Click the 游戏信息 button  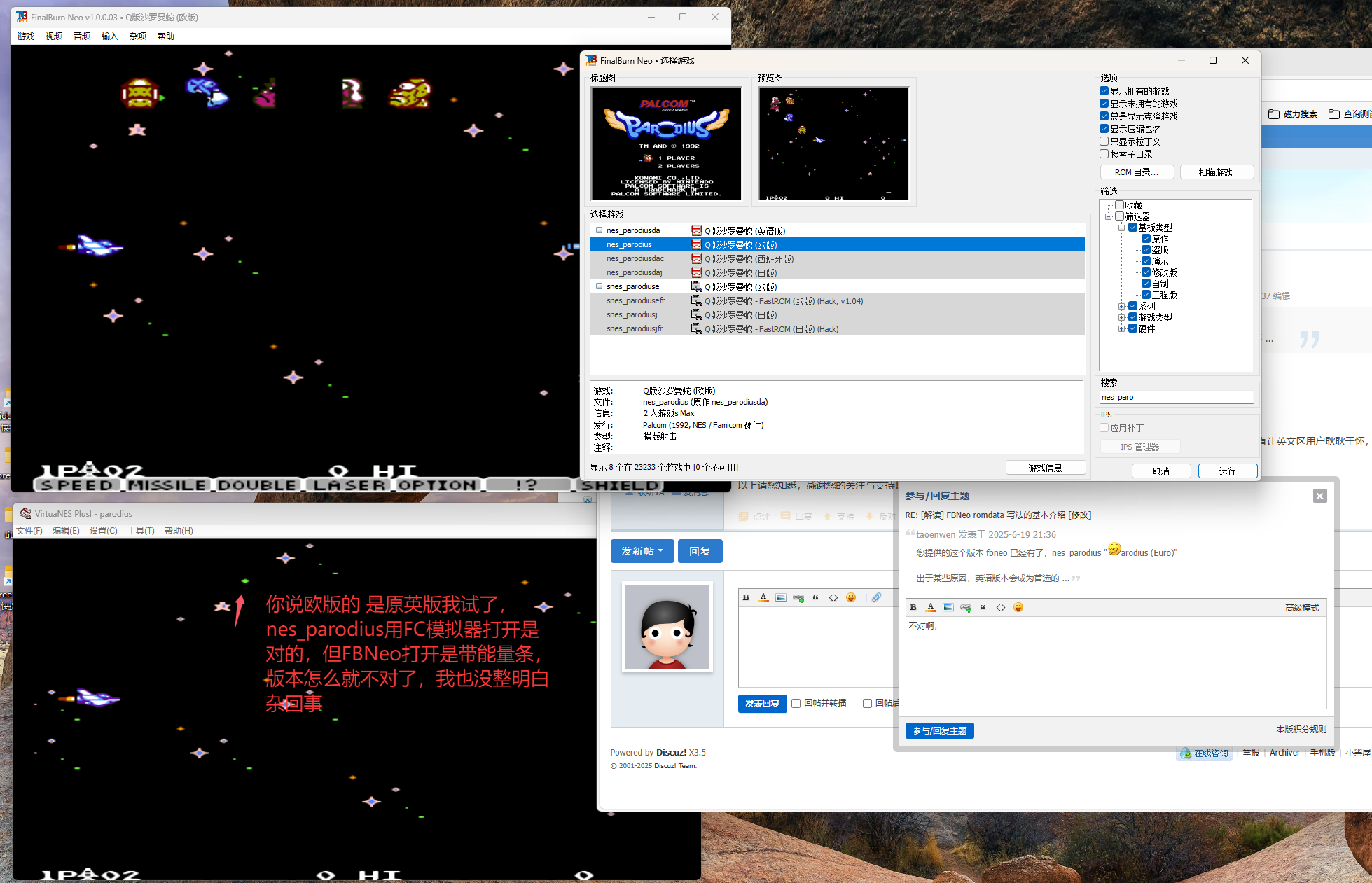(1046, 468)
